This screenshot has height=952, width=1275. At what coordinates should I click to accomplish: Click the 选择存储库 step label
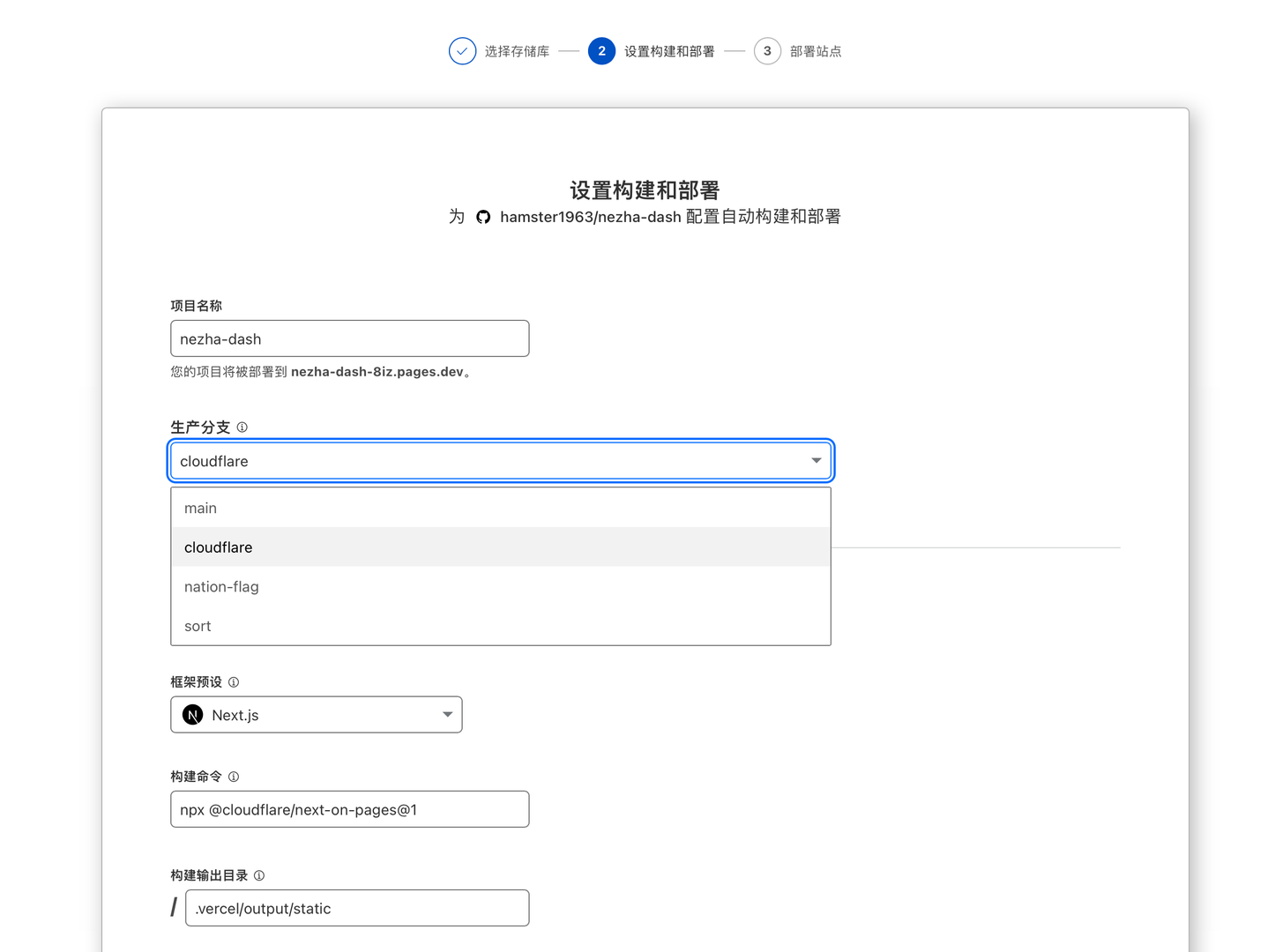tap(517, 52)
